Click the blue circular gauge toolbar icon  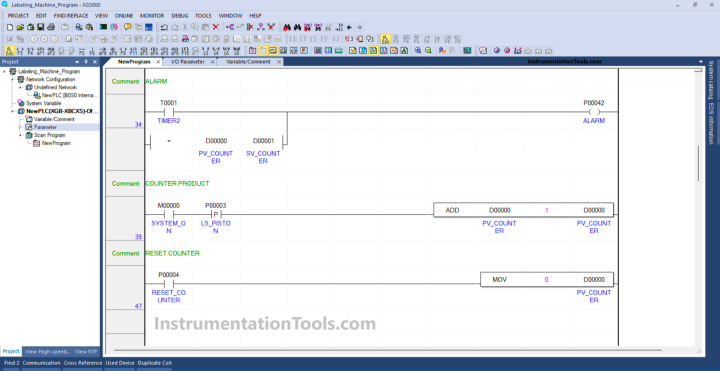click(x=496, y=51)
